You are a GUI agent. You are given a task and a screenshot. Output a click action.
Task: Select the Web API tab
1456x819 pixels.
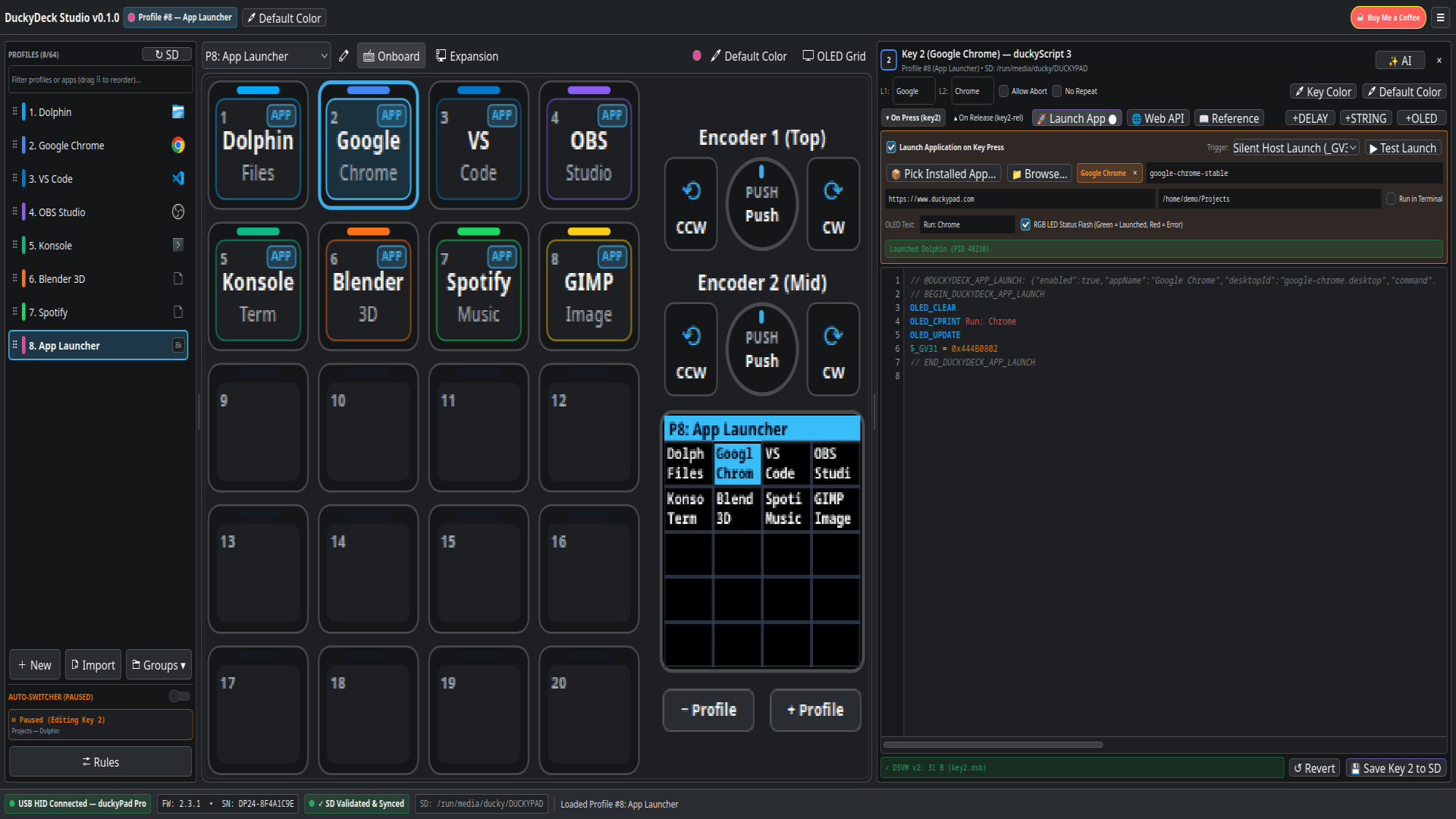click(1157, 118)
